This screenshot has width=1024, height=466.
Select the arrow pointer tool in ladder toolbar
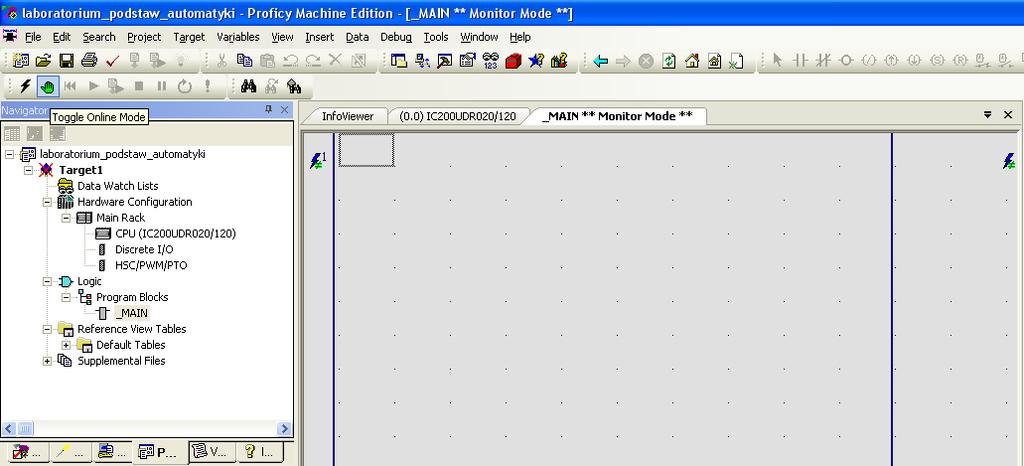[x=776, y=61]
